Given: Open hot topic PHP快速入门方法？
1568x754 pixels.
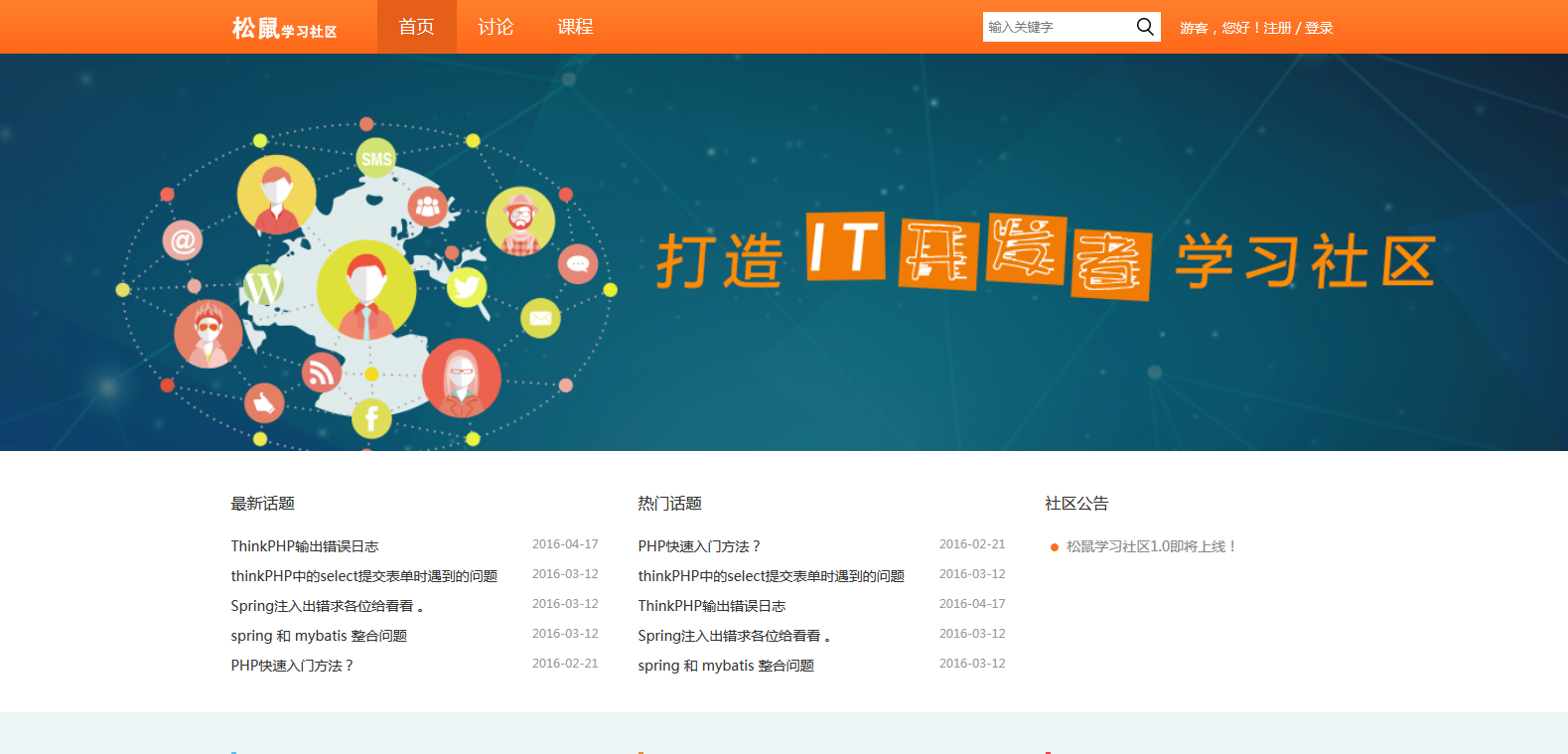Looking at the screenshot, I should (699, 546).
